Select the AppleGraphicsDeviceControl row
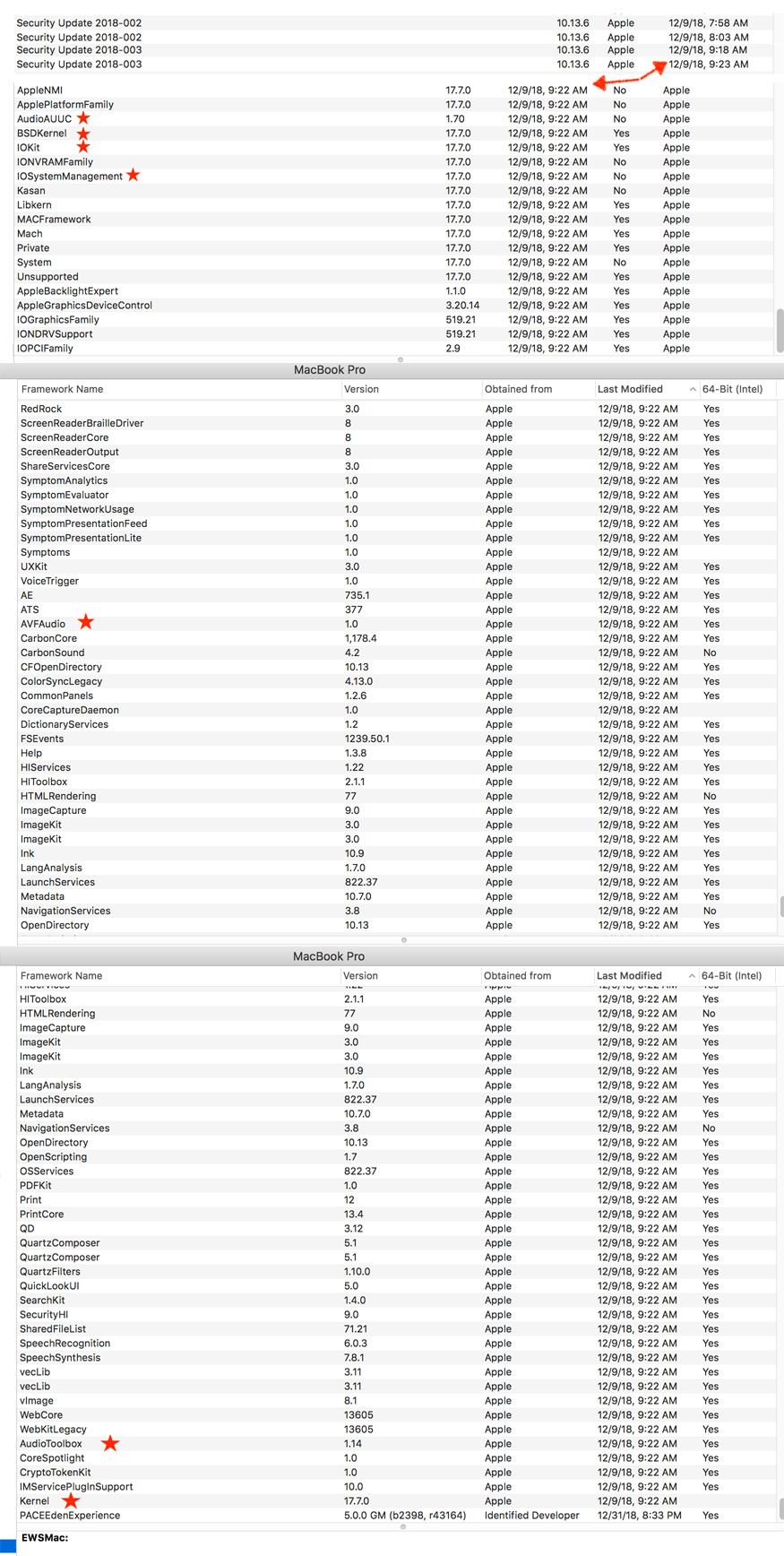This screenshot has width=784, height=1556. pyautogui.click(x=394, y=305)
